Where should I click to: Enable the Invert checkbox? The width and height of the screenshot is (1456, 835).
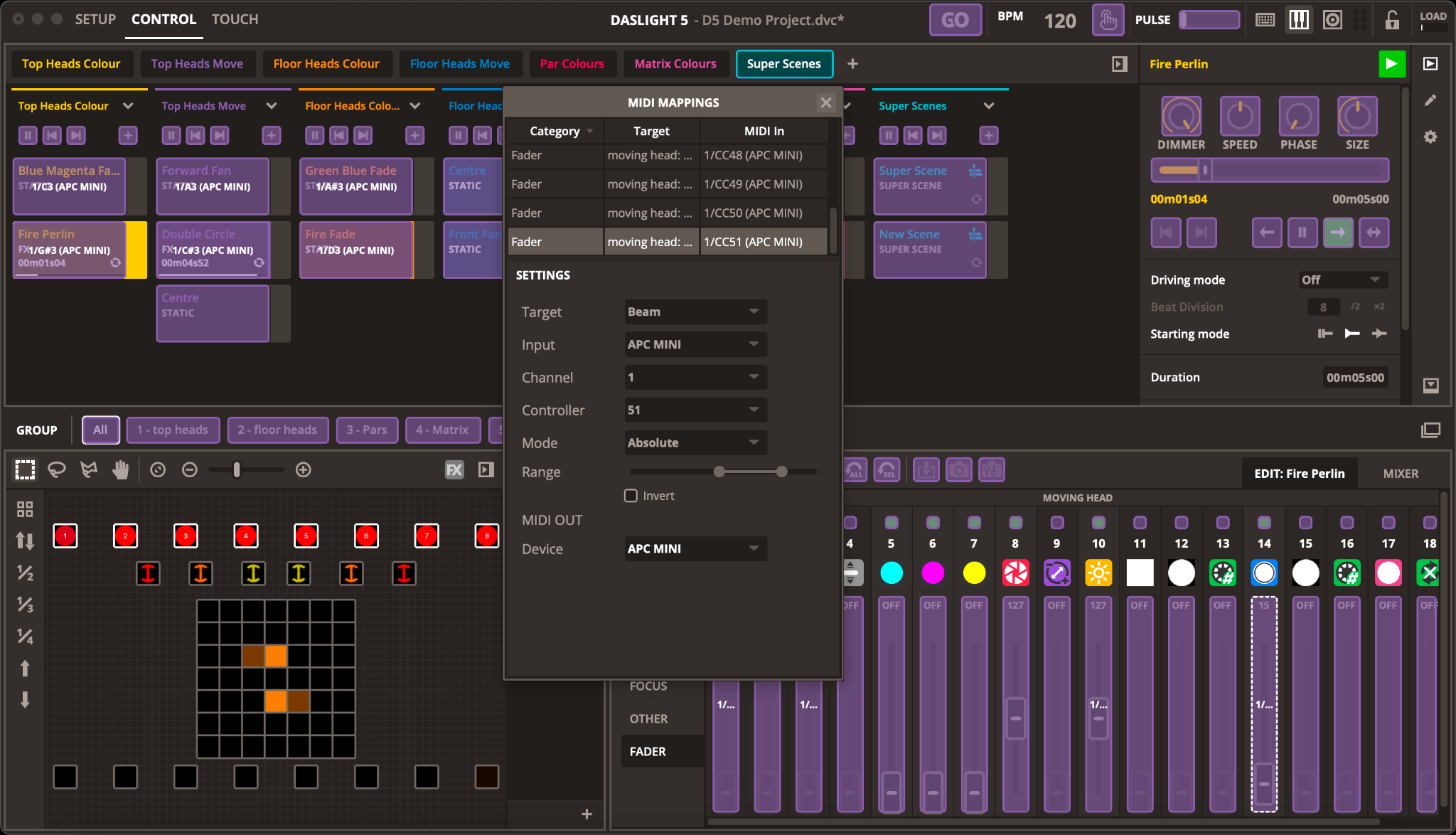pyautogui.click(x=631, y=496)
